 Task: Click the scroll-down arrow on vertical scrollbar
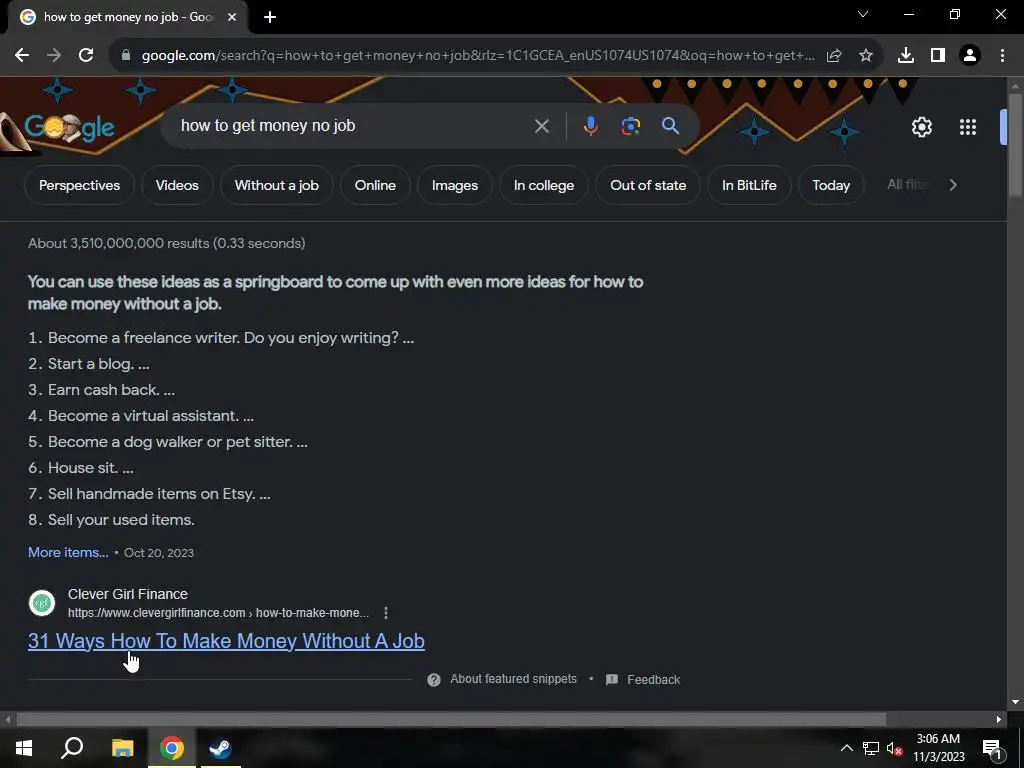coord(1015,702)
